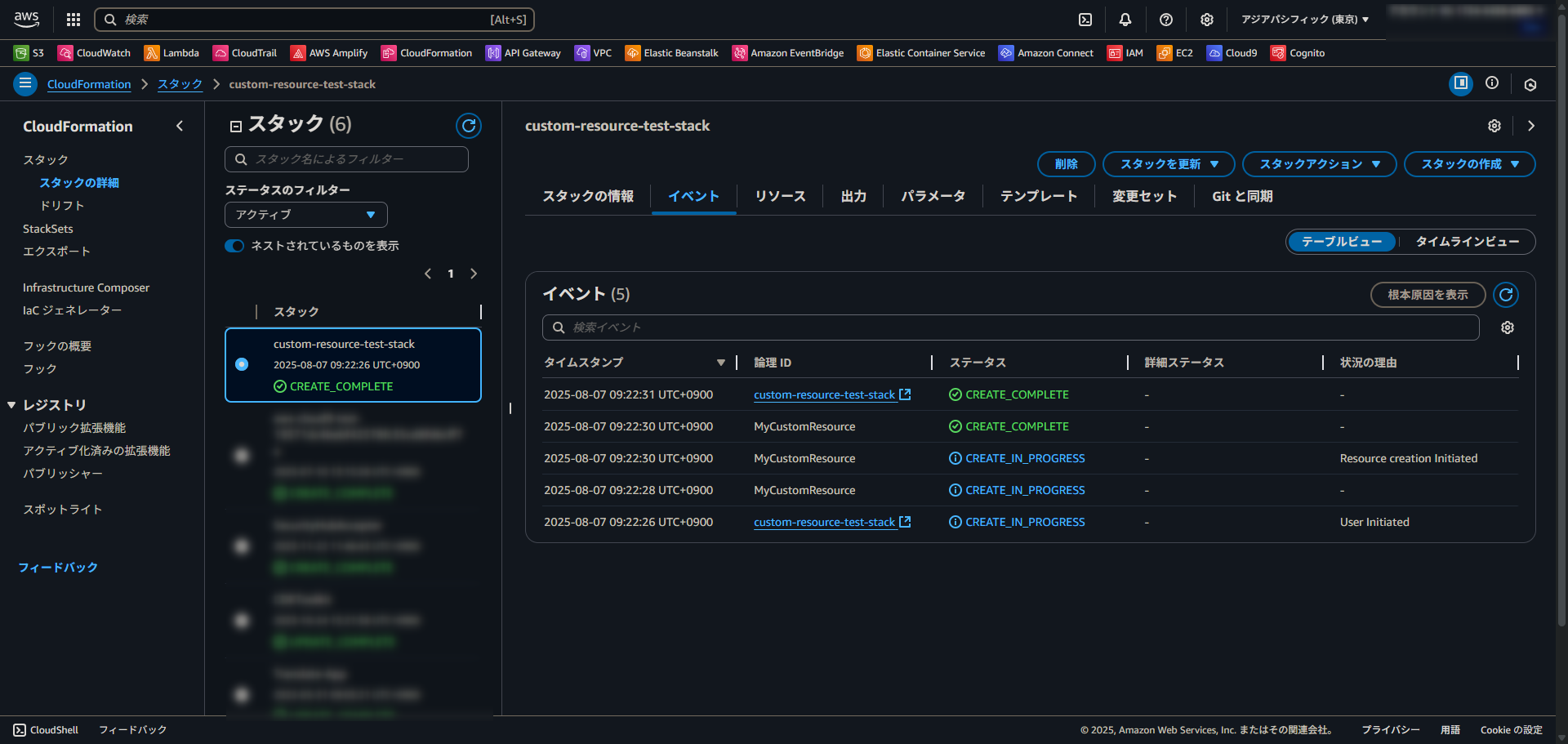Collapse the CloudFormation side navigation

pyautogui.click(x=180, y=126)
